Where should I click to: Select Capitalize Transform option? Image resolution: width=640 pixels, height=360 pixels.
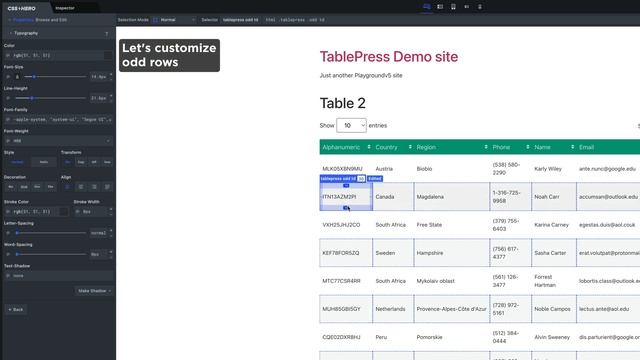pyautogui.click(x=81, y=162)
